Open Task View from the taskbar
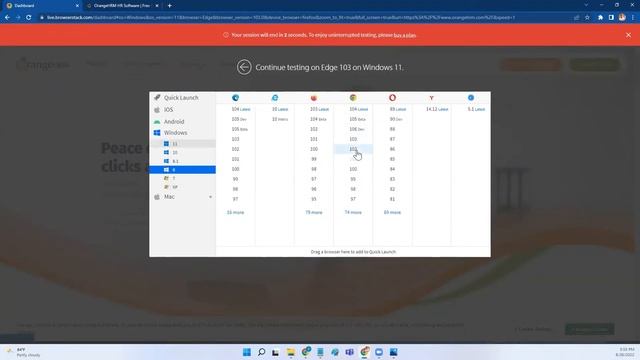The width and height of the screenshot is (640, 360). click(x=276, y=352)
